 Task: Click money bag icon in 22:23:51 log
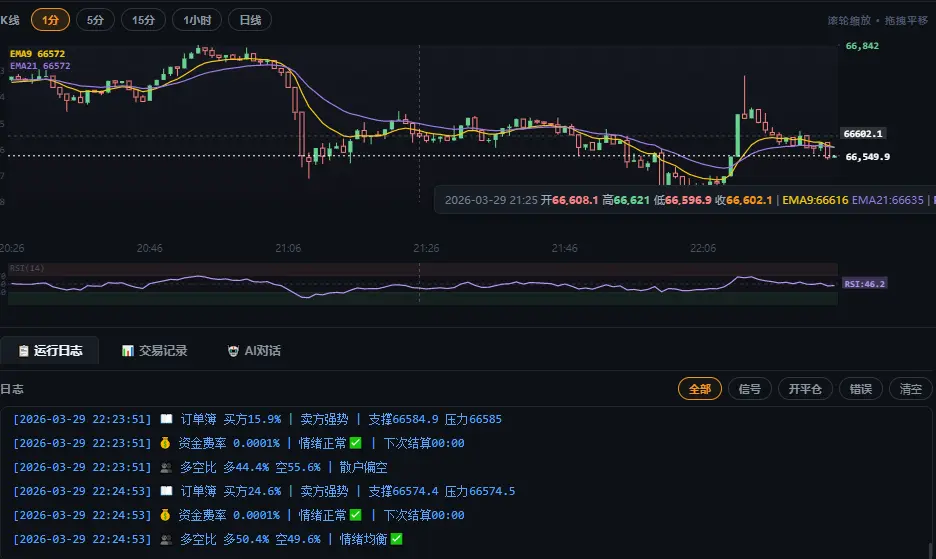pyautogui.click(x=165, y=443)
